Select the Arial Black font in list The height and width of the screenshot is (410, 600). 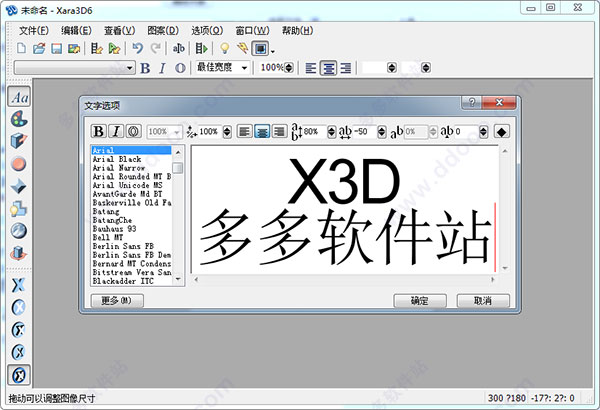pyautogui.click(x=131, y=159)
